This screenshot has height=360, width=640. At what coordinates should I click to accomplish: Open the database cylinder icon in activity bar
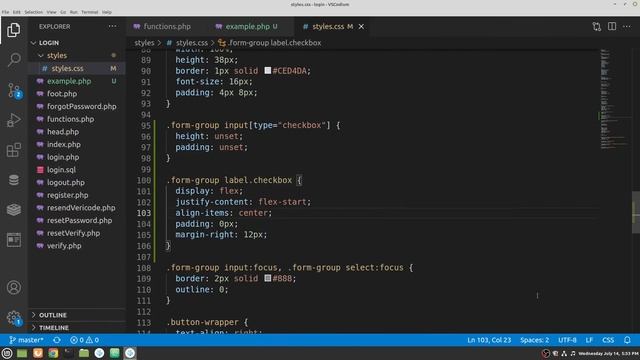[x=13, y=180]
